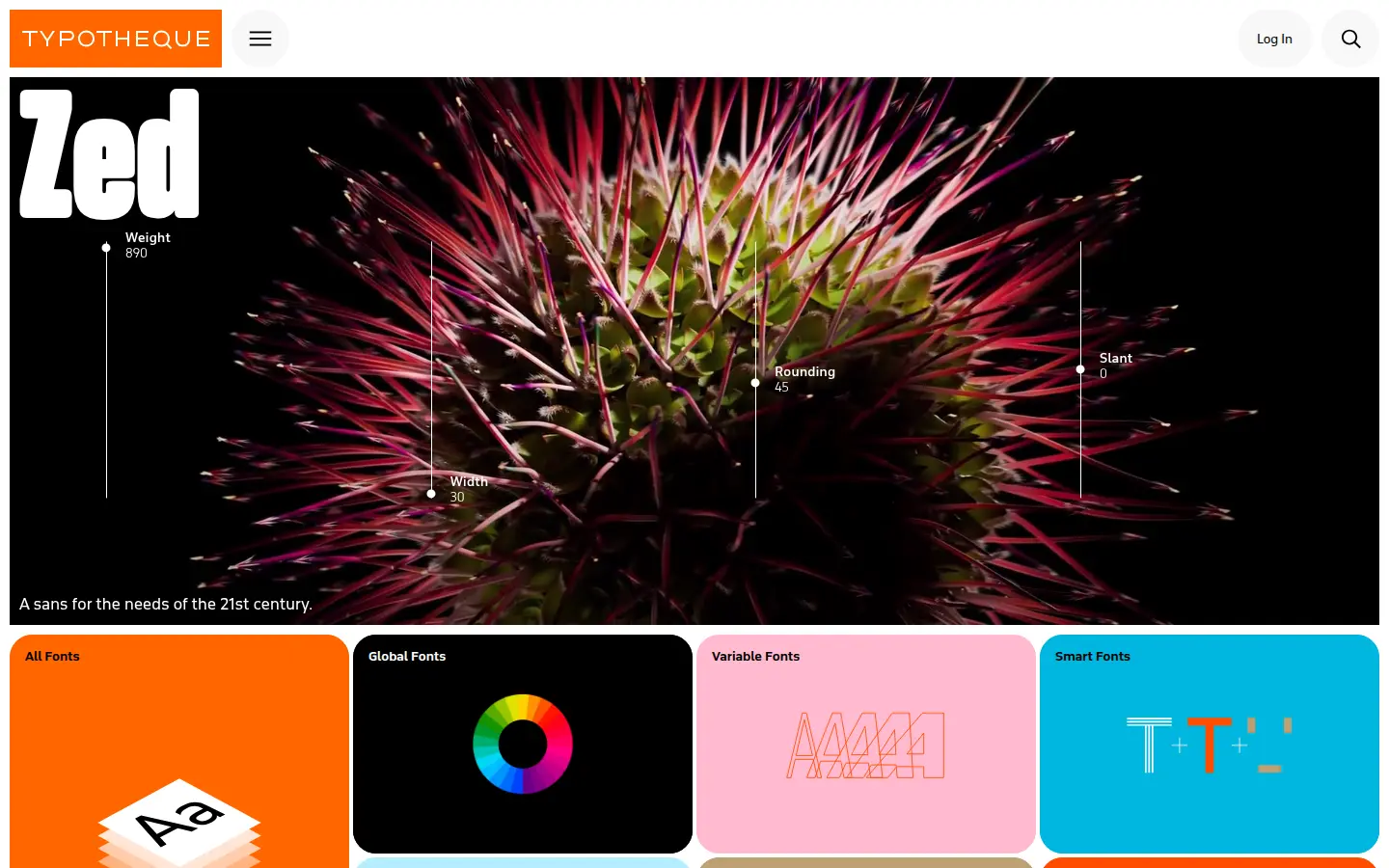Open the Smart Fonts card
Image resolution: width=1389 pixels, height=868 pixels.
[x=1210, y=744]
